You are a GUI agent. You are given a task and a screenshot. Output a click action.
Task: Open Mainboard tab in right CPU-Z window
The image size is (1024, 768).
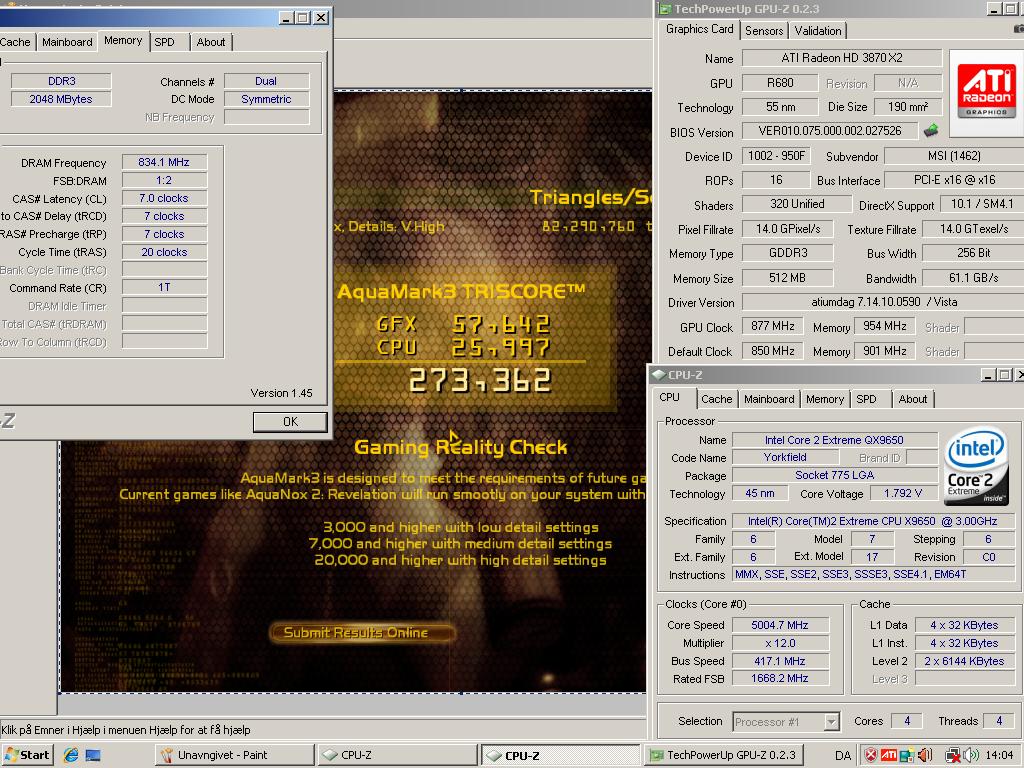(x=769, y=399)
